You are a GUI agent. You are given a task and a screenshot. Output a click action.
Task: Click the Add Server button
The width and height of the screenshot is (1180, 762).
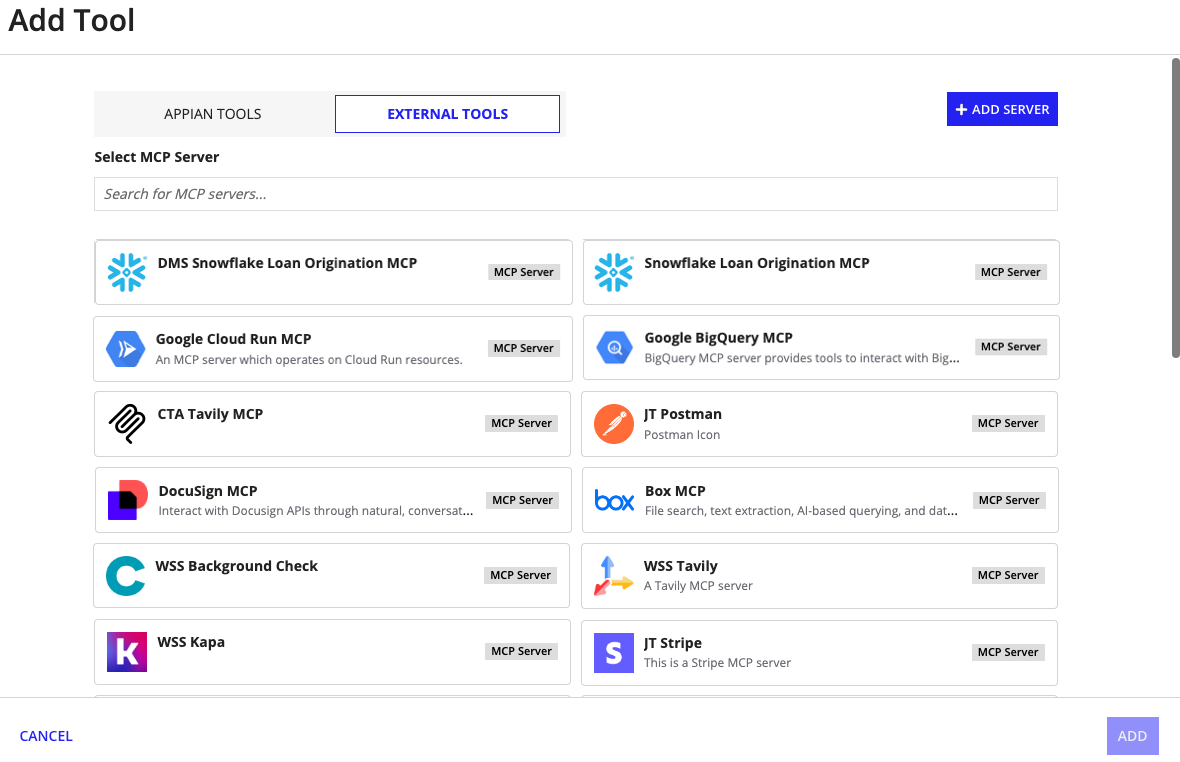[x=1002, y=109]
